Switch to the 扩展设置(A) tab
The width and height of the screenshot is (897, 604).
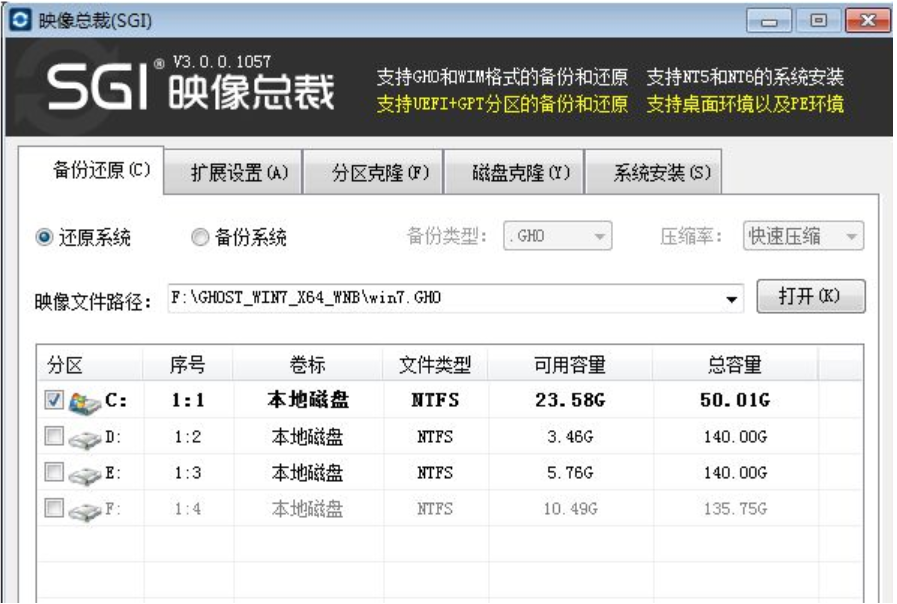pos(239,173)
